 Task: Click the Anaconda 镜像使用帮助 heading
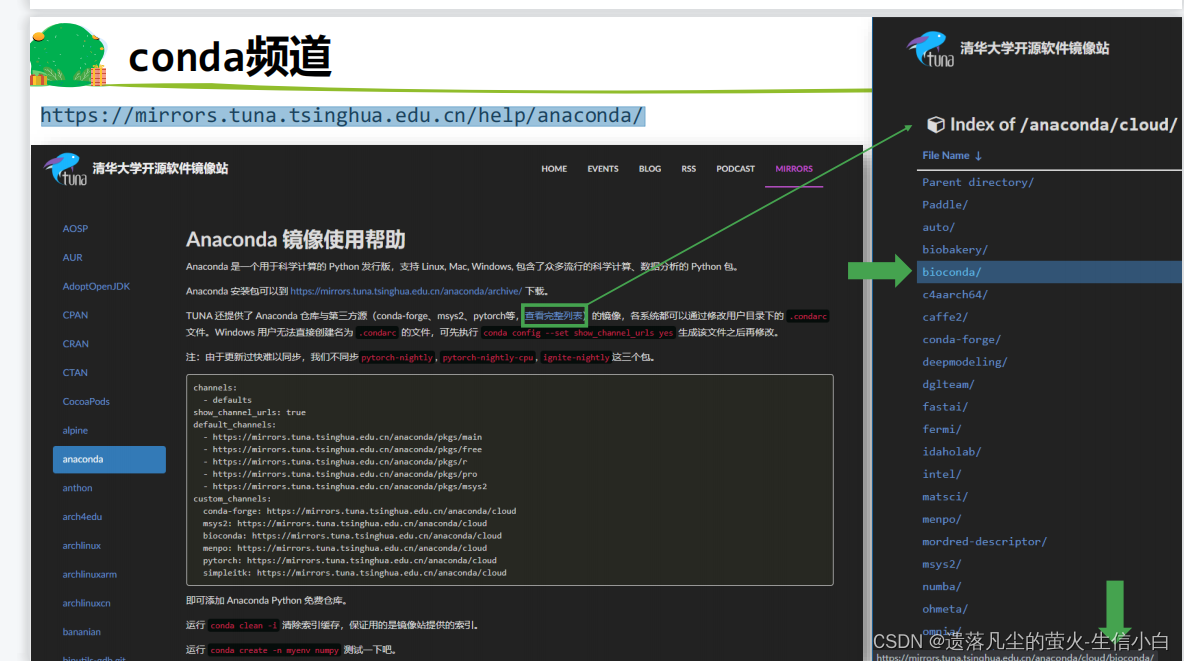click(x=295, y=239)
